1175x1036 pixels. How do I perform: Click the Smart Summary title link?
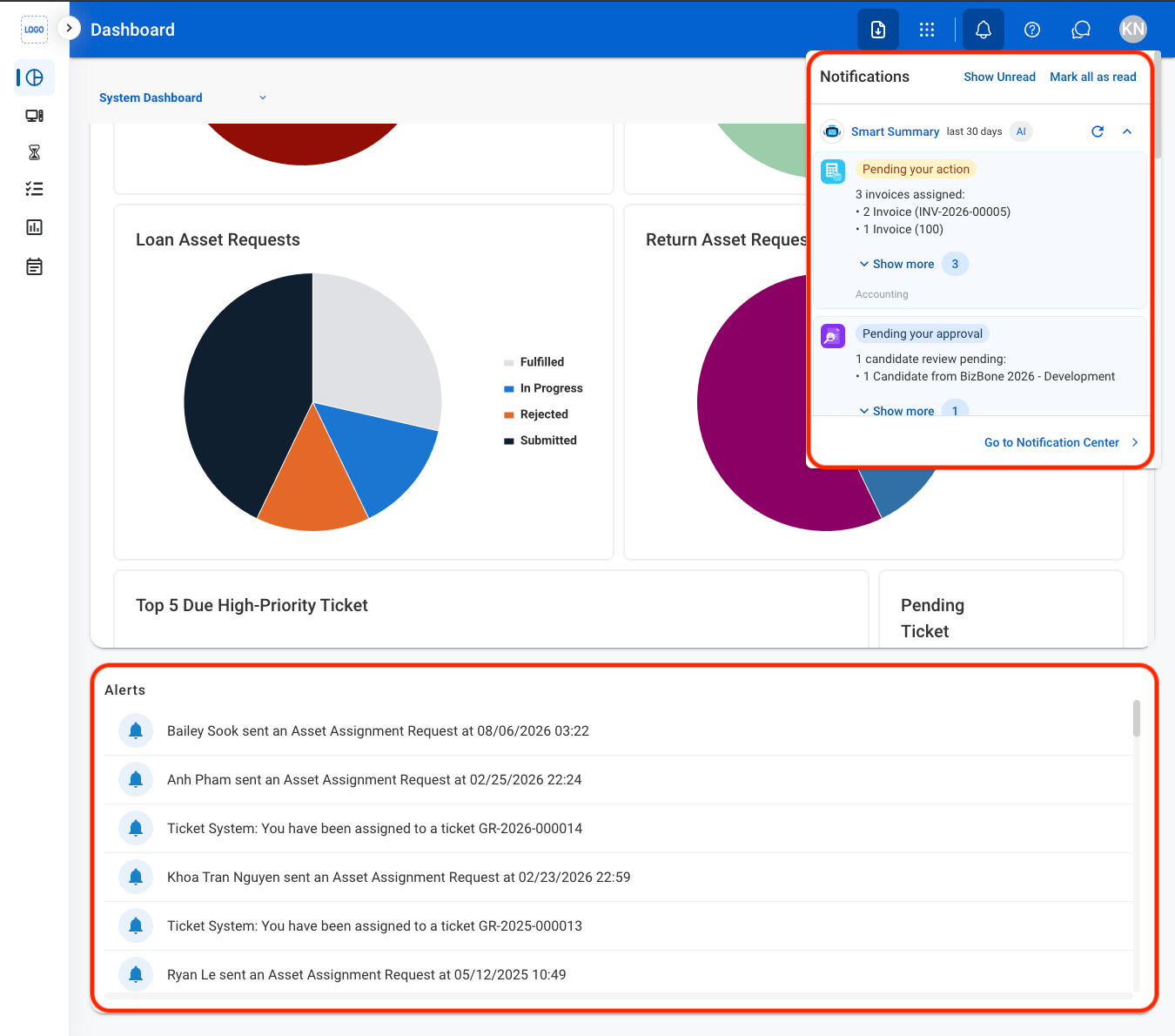click(x=895, y=131)
